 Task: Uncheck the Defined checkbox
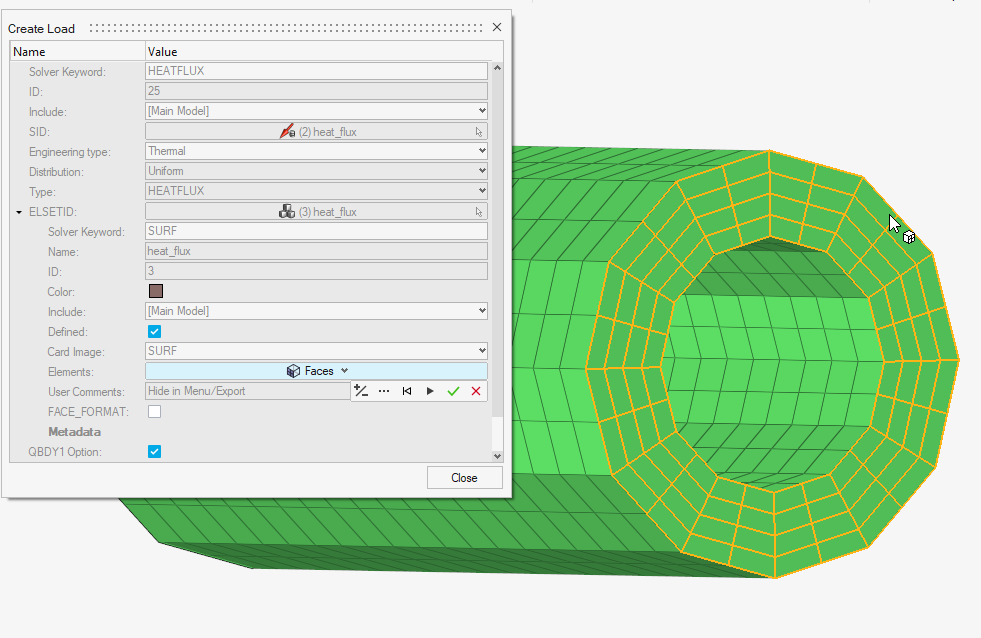tap(154, 332)
